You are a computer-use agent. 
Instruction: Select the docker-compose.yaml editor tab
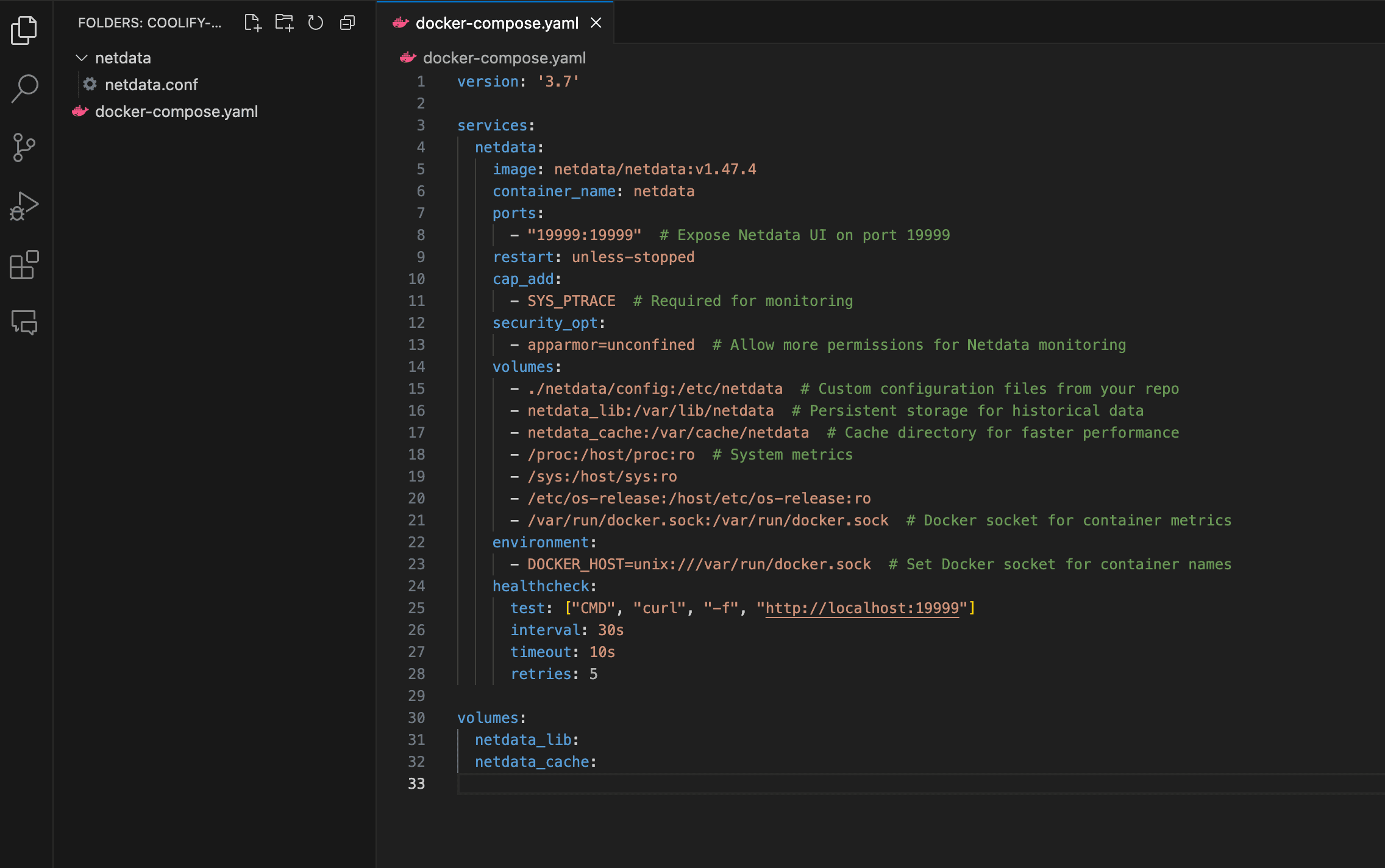pos(495,23)
